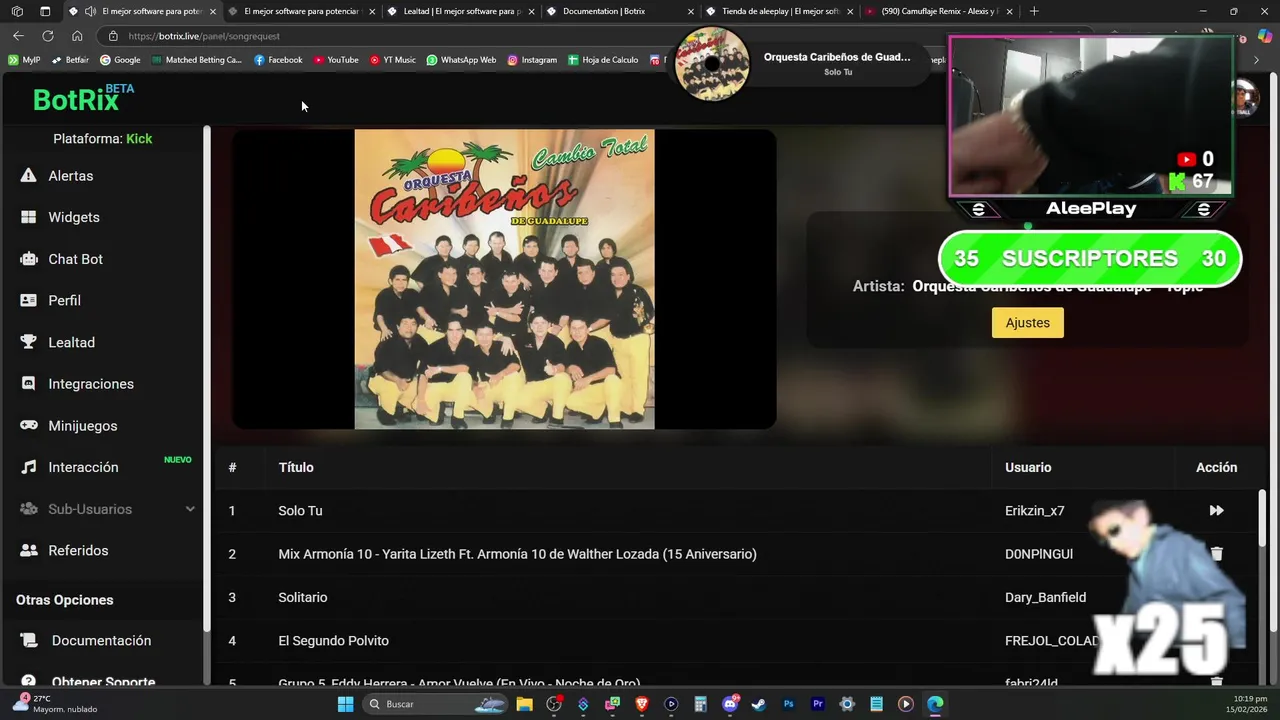
Task: Open the Chat Bot sidebar section
Action: [x=62, y=259]
